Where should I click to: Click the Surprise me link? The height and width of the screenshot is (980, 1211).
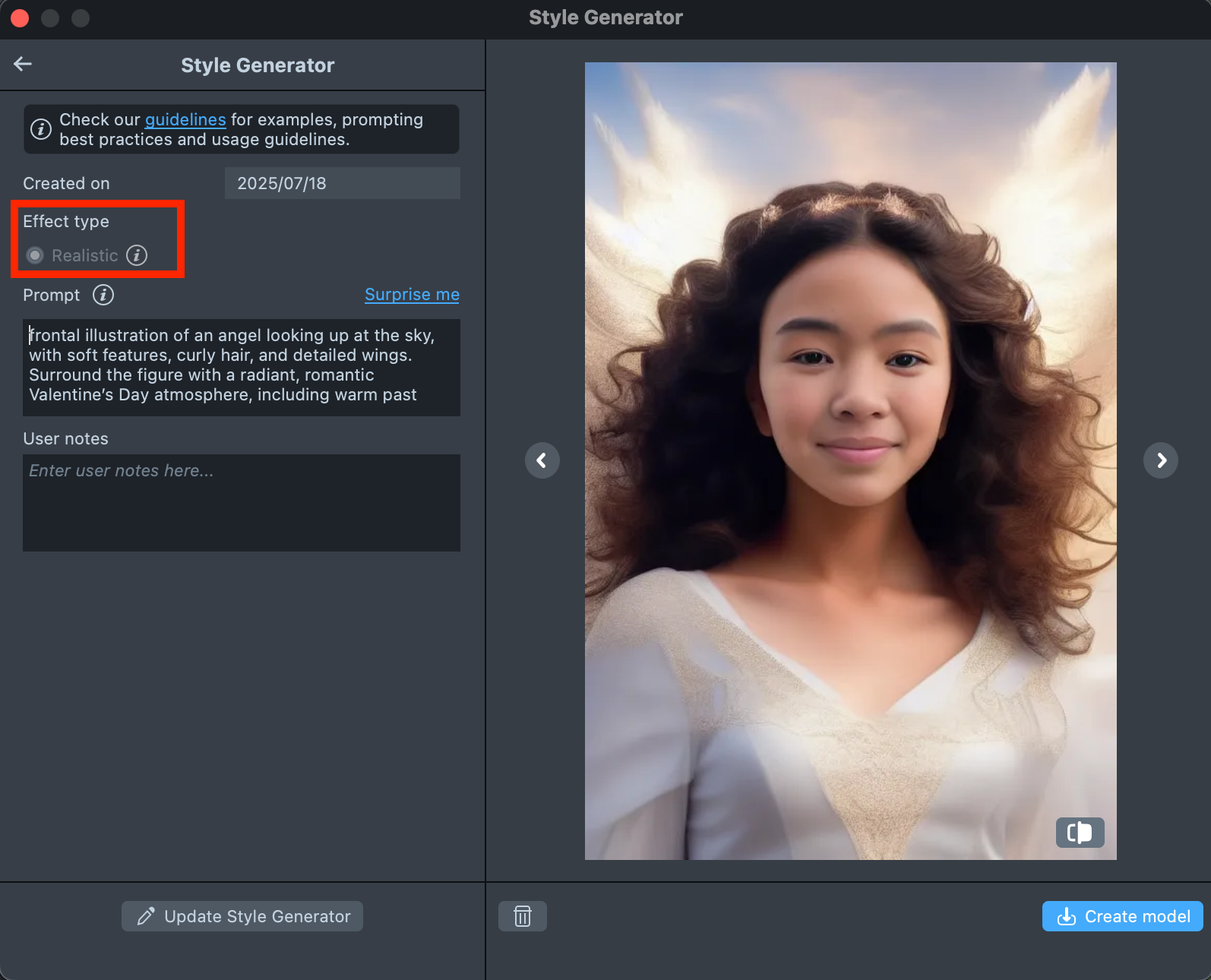(x=412, y=295)
